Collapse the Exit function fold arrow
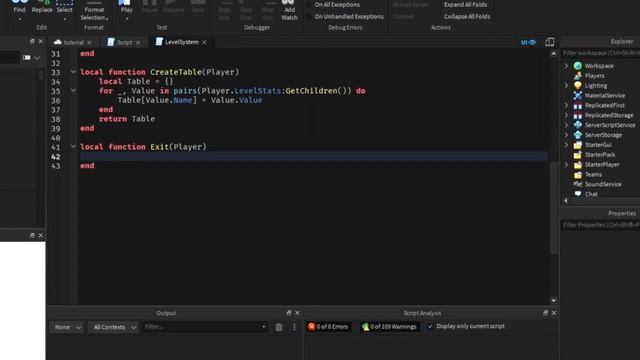This screenshot has width=640, height=360. [x=73, y=147]
